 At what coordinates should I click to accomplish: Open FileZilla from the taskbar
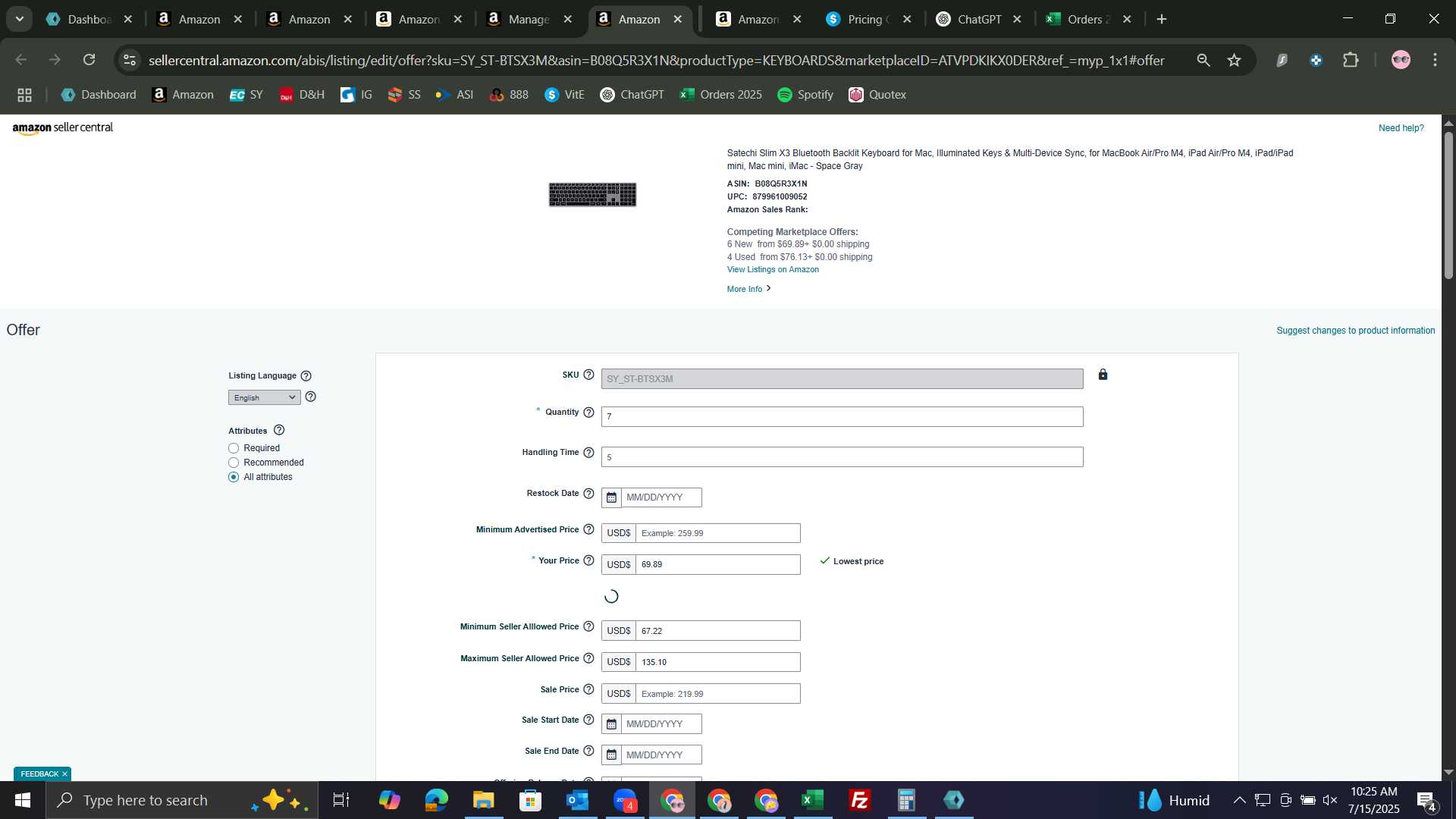[x=860, y=801]
